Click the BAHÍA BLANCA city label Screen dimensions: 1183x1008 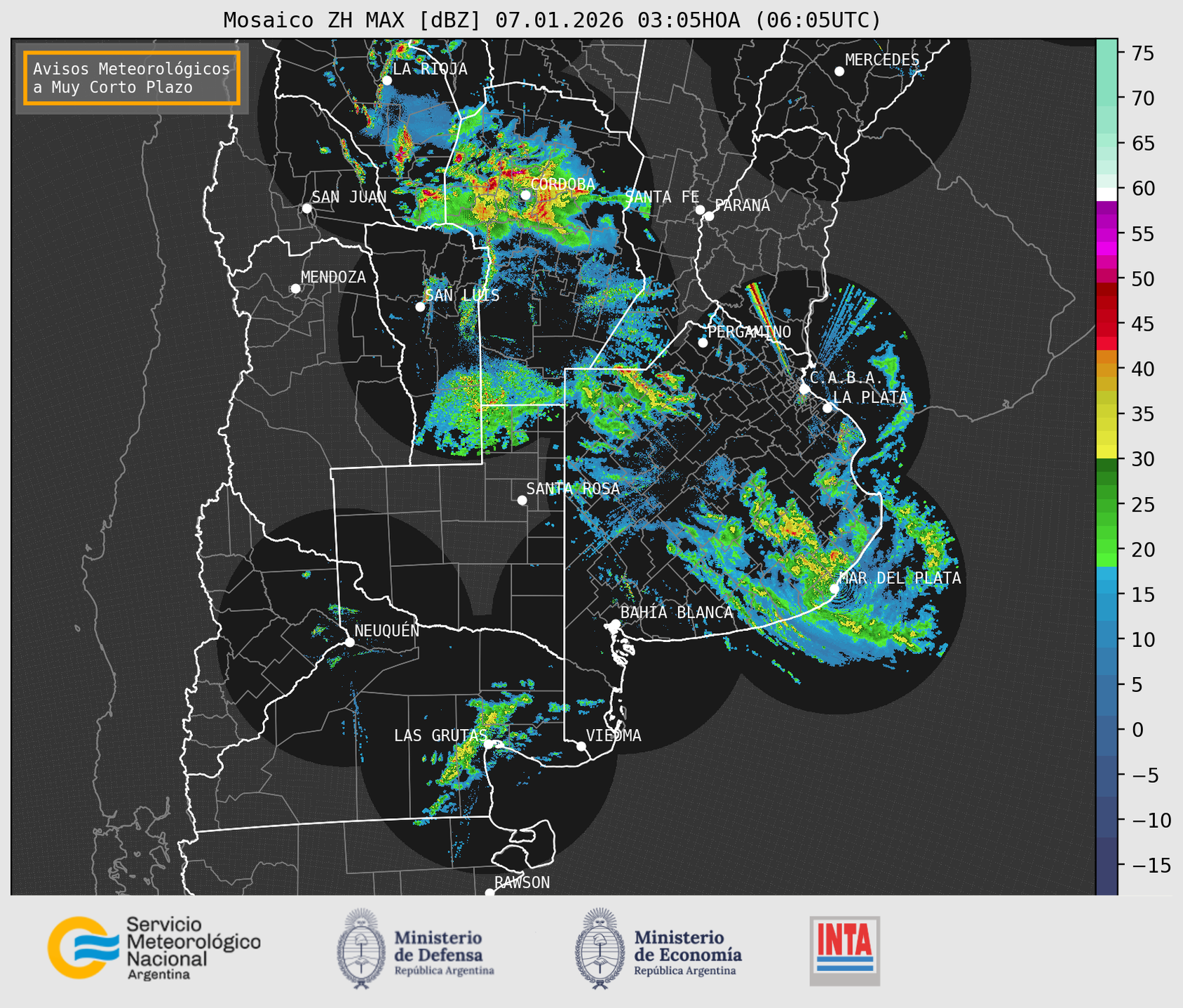677,612
